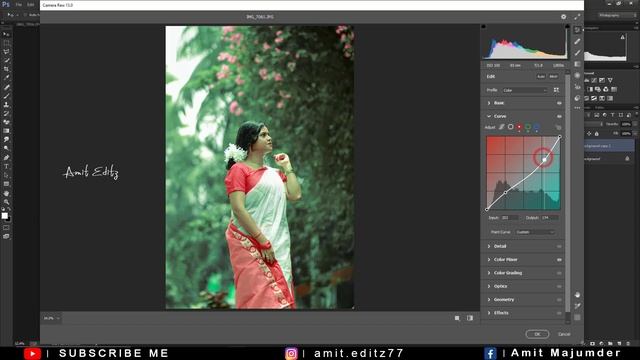Click the curve Output value field
The height and width of the screenshot is (360, 640).
coord(550,218)
